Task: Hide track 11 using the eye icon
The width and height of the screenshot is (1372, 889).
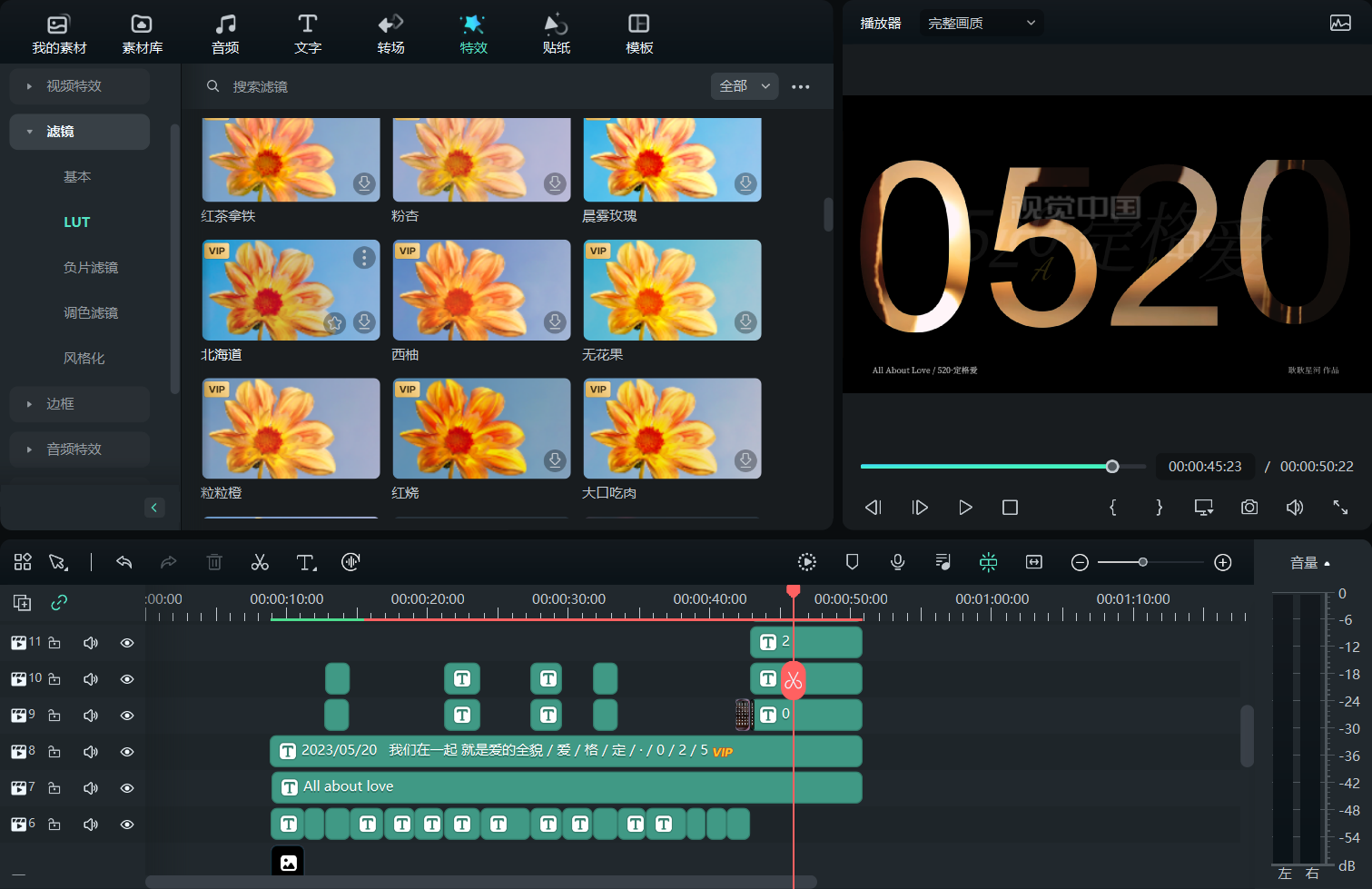Action: coord(127,643)
